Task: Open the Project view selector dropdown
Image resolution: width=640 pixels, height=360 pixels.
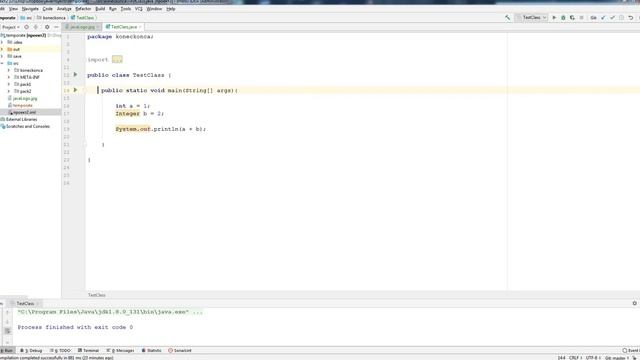Action: pyautogui.click(x=11, y=27)
